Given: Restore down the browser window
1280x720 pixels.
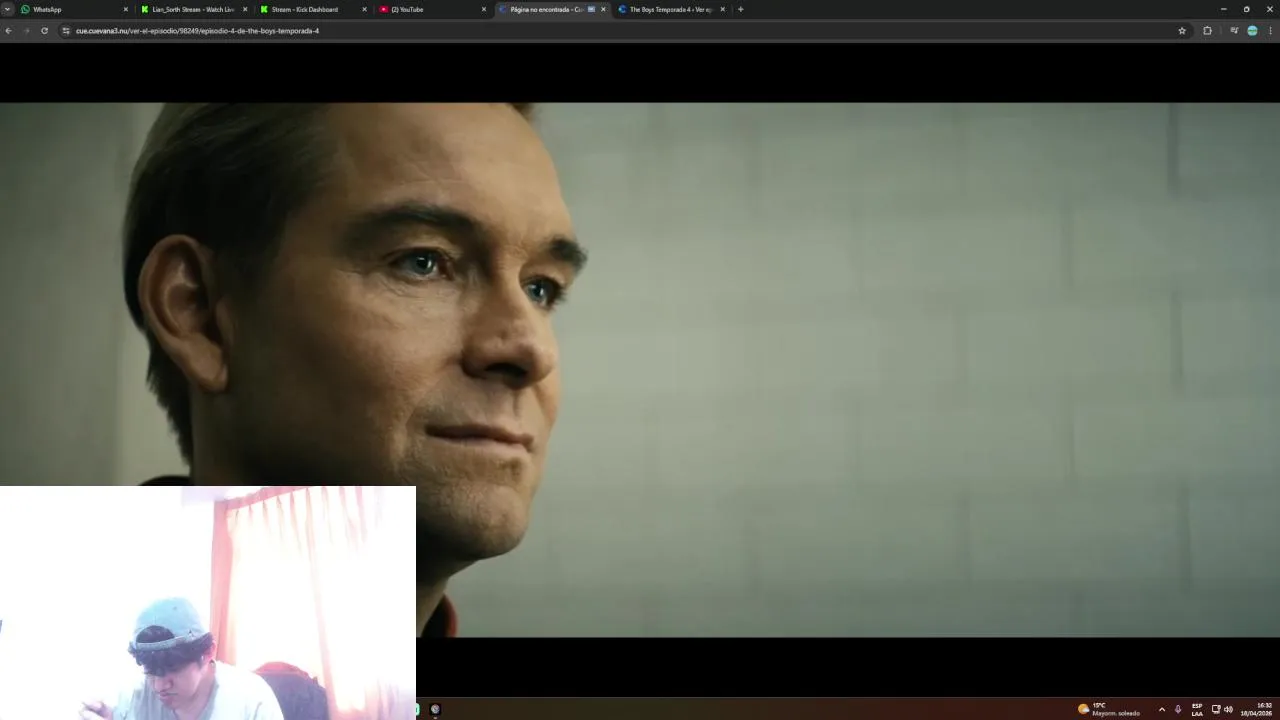Looking at the screenshot, I should tap(1246, 9).
